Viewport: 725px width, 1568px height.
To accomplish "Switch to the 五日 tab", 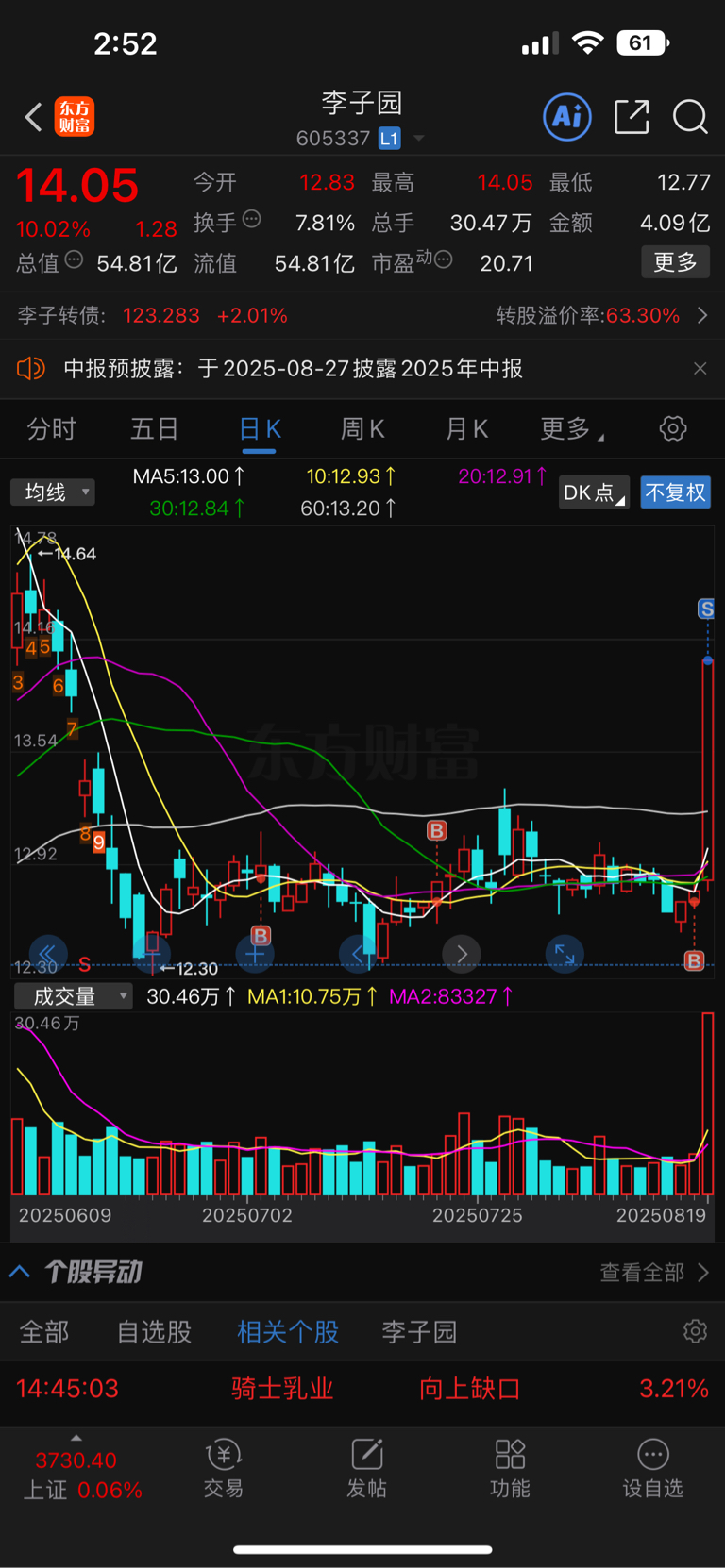I will [x=154, y=429].
